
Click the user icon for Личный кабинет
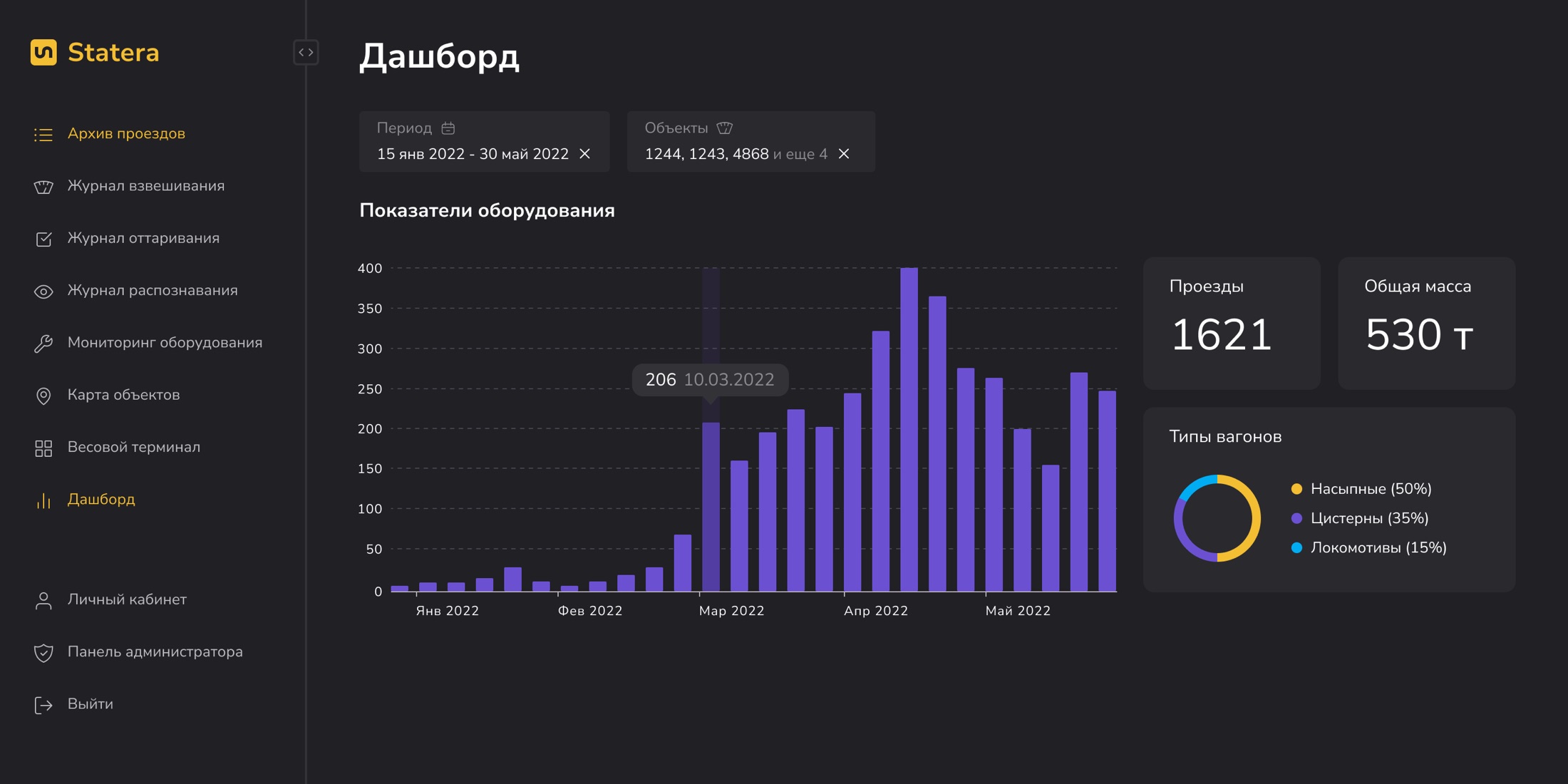pos(43,600)
